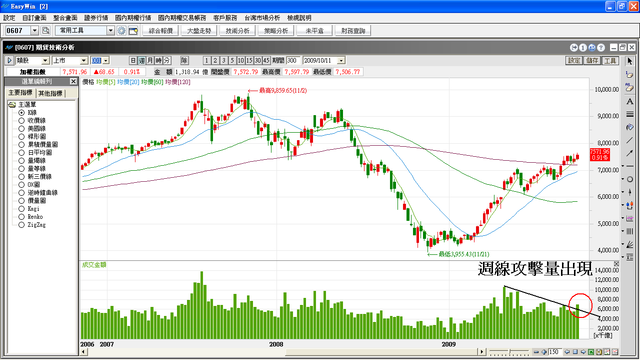Click the zoom-out minus icon beside 150 field
The width and height of the screenshot is (640, 360).
536,352
